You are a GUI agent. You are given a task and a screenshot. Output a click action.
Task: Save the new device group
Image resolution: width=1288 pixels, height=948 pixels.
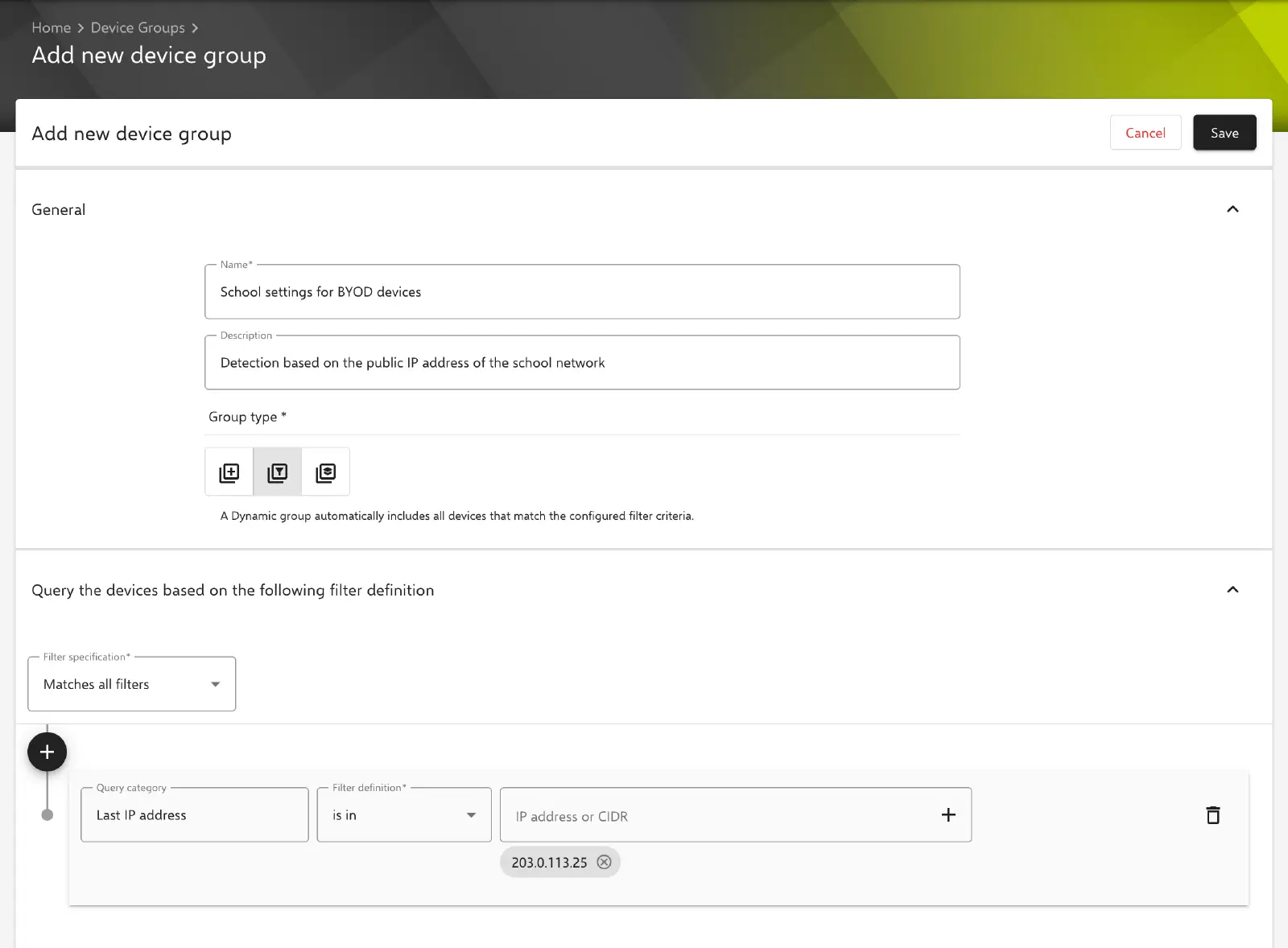point(1224,133)
